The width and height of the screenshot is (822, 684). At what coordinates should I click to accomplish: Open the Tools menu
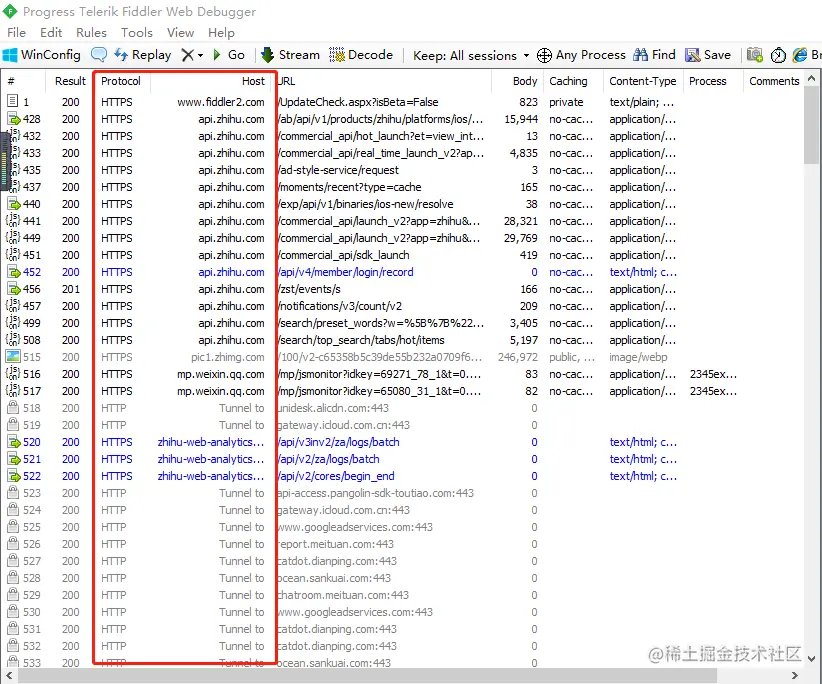137,32
